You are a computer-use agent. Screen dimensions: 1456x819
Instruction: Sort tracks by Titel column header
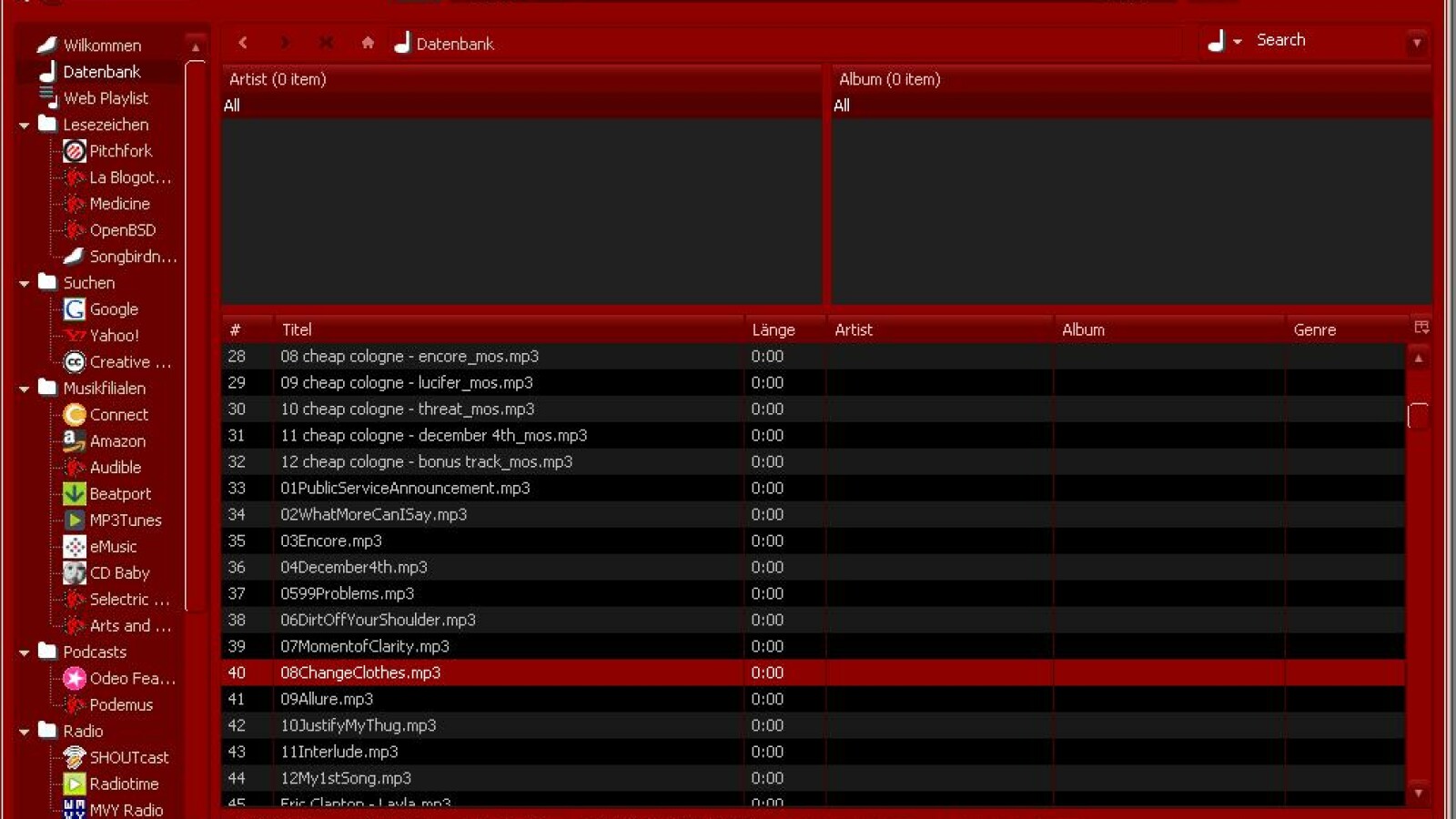pyautogui.click(x=297, y=329)
